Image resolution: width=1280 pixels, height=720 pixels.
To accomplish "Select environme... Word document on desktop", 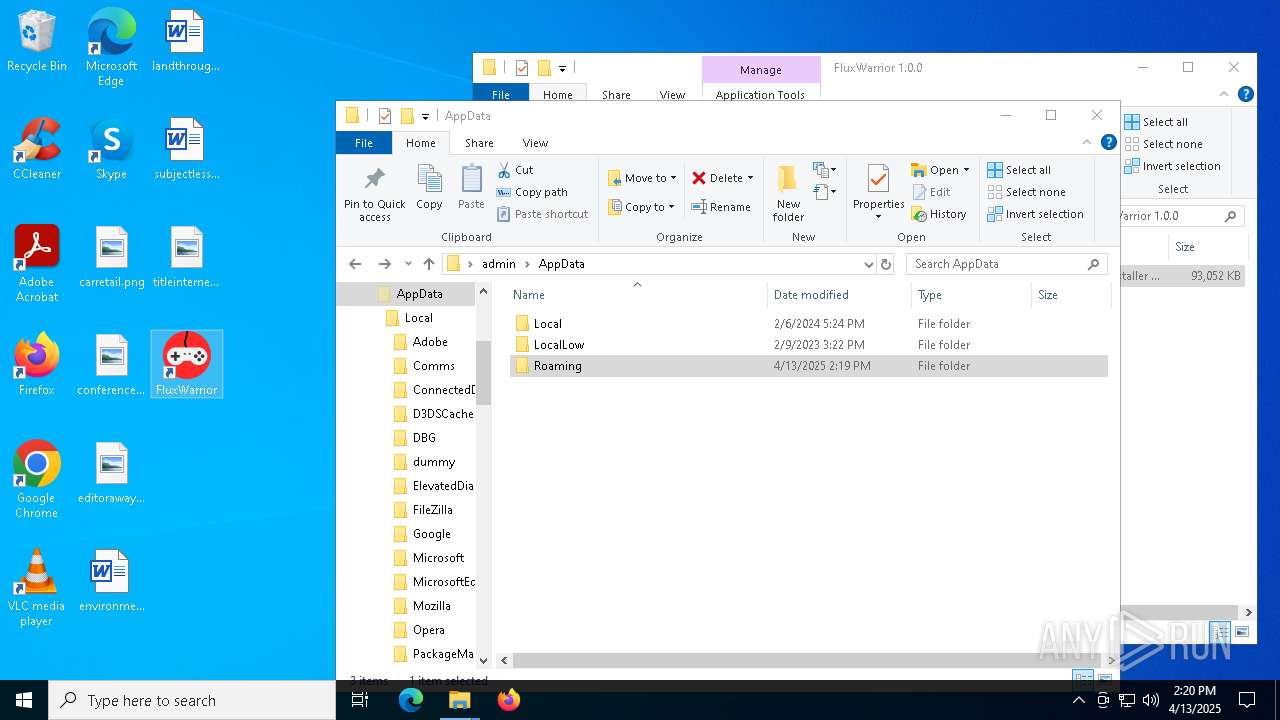I will 111,582.
